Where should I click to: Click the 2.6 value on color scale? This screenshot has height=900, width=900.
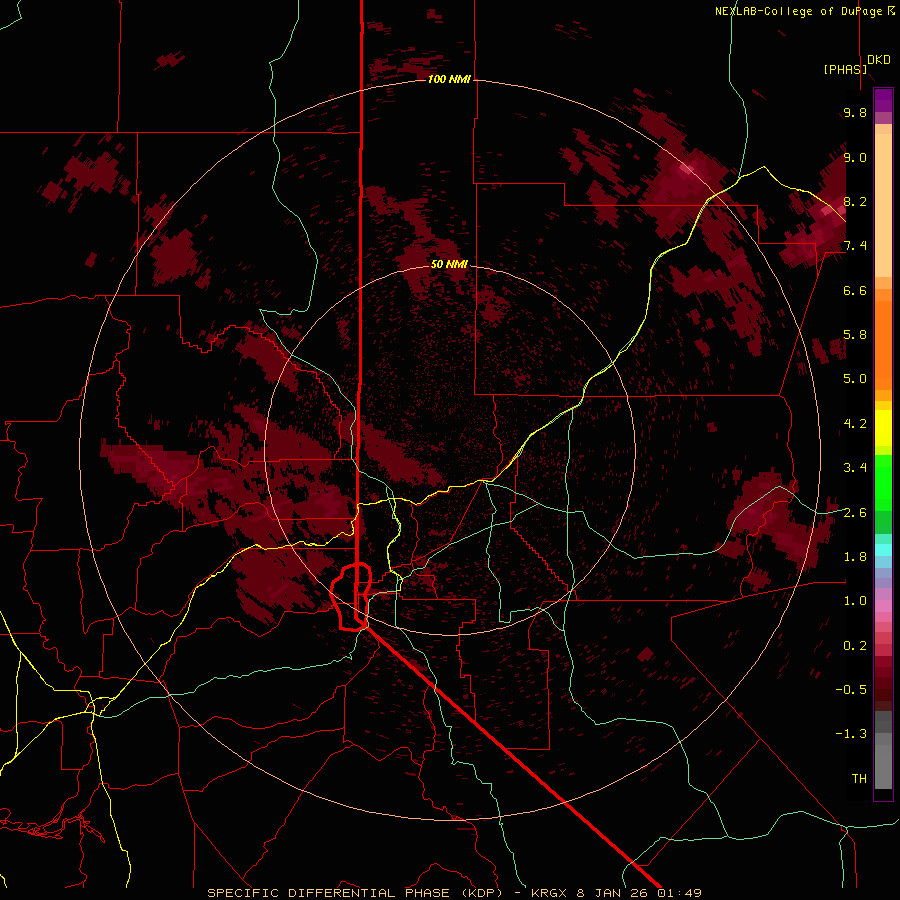[x=855, y=512]
